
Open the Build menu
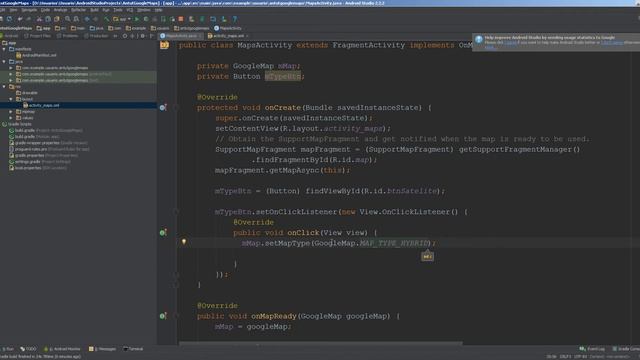[x=94, y=10]
